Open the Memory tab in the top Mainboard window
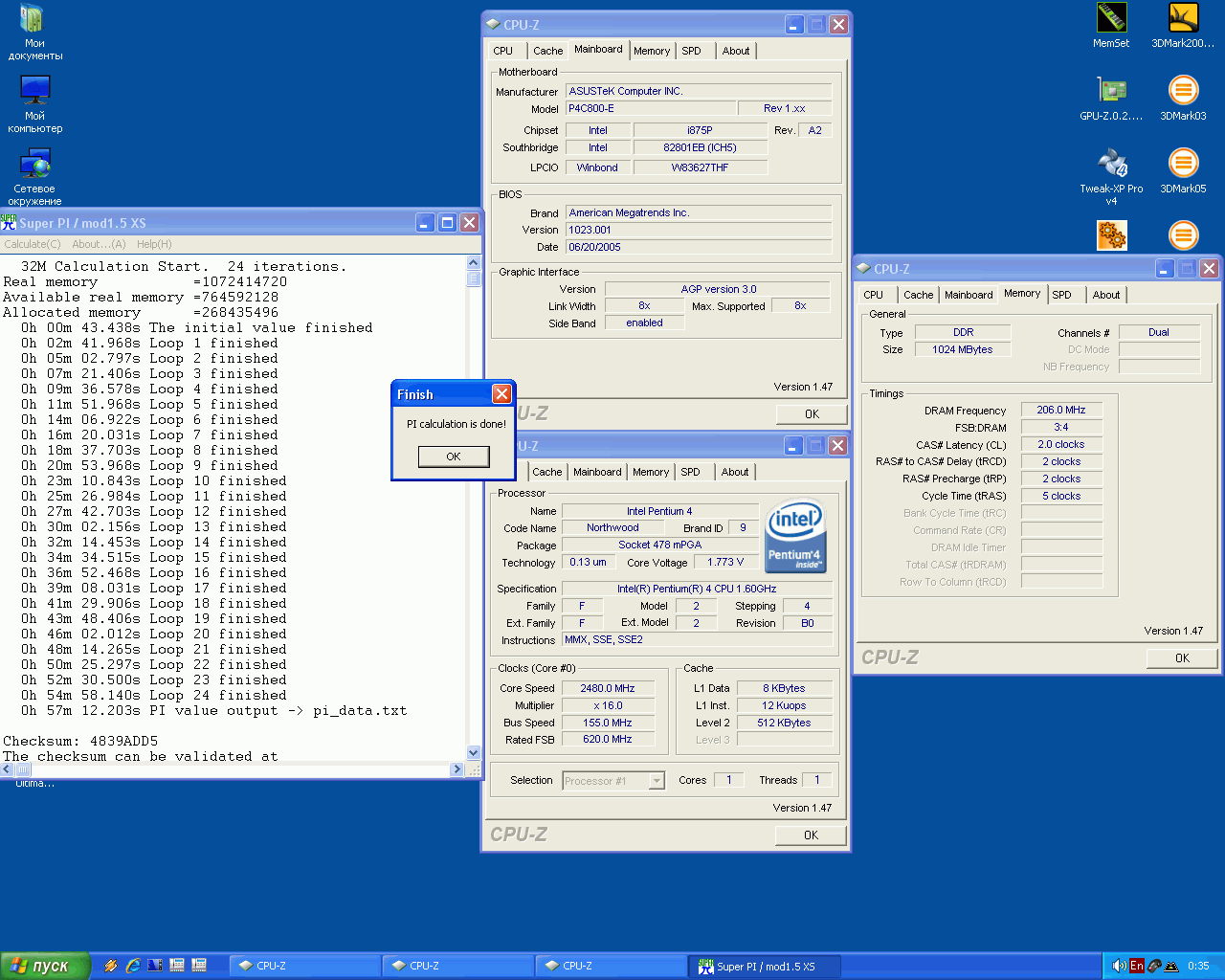The width and height of the screenshot is (1225, 980). pos(652,51)
